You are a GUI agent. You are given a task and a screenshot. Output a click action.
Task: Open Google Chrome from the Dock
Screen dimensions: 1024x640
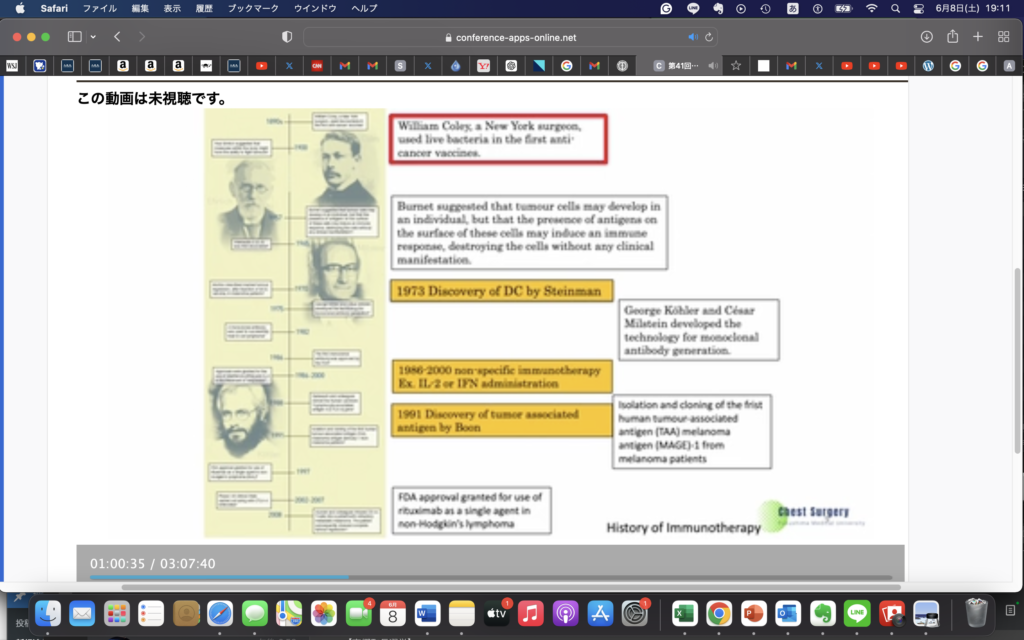(x=718, y=613)
